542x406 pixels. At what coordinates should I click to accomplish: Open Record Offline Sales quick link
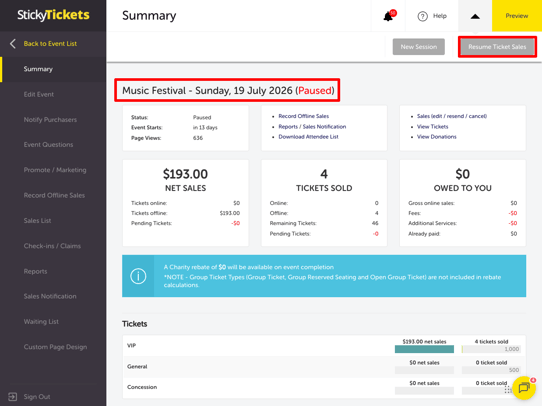pos(303,116)
